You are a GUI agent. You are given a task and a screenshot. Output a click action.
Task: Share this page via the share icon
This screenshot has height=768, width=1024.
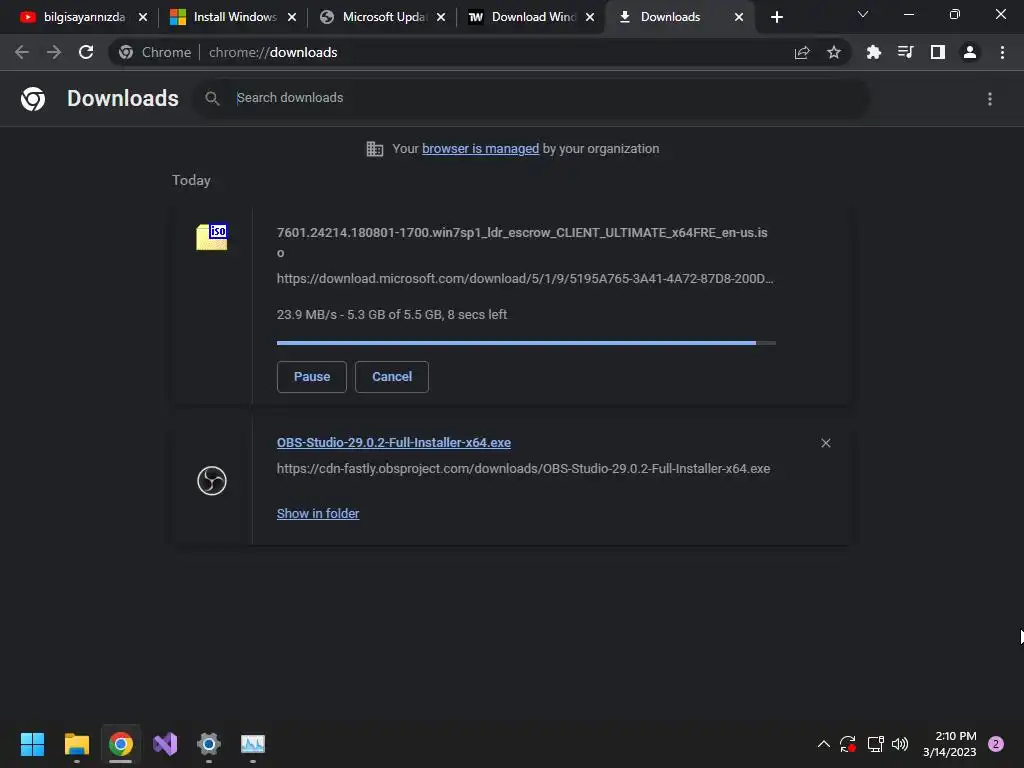click(802, 52)
